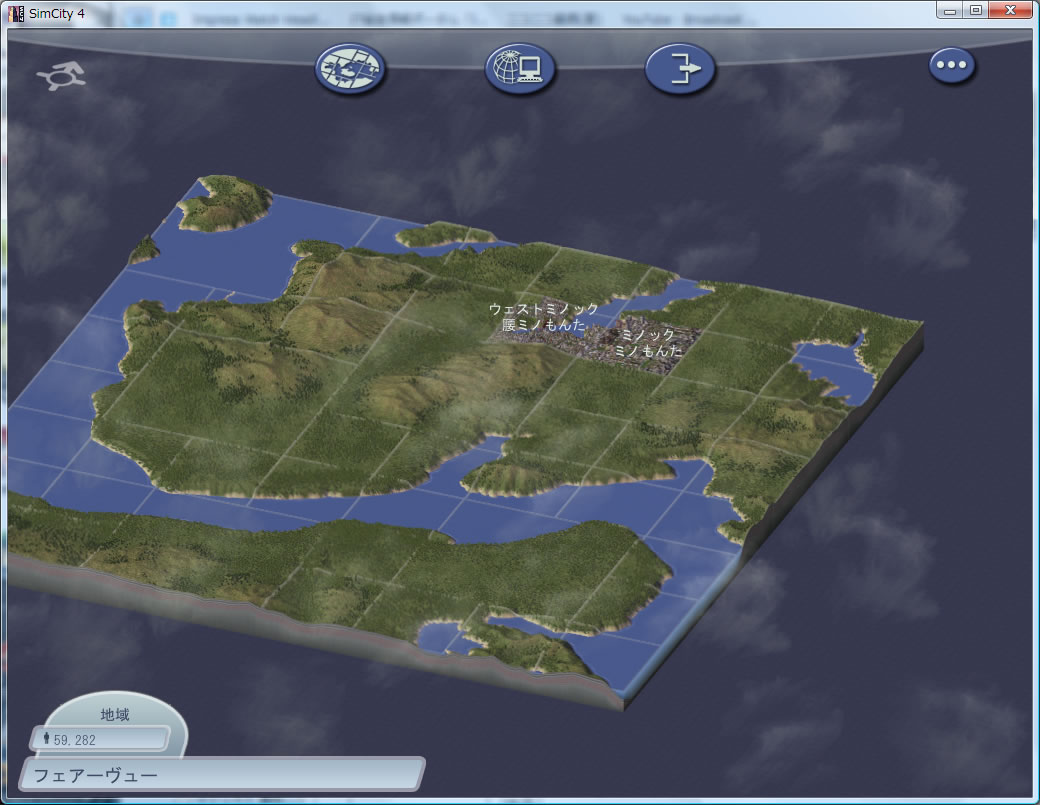Click the SimCity 4 title bar icon

click(16, 13)
